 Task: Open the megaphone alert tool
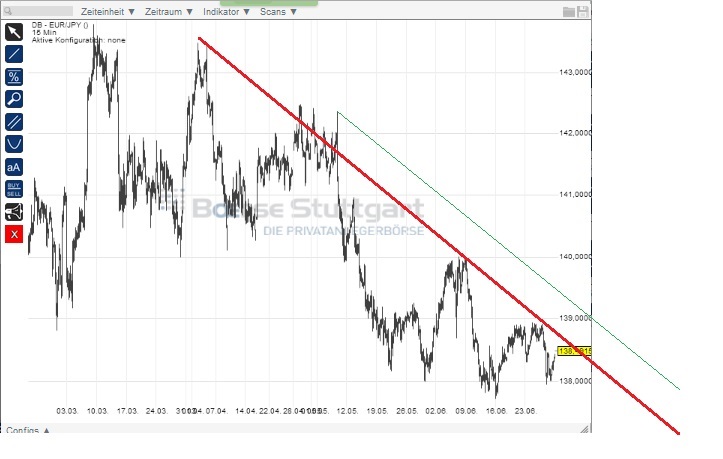[14, 212]
